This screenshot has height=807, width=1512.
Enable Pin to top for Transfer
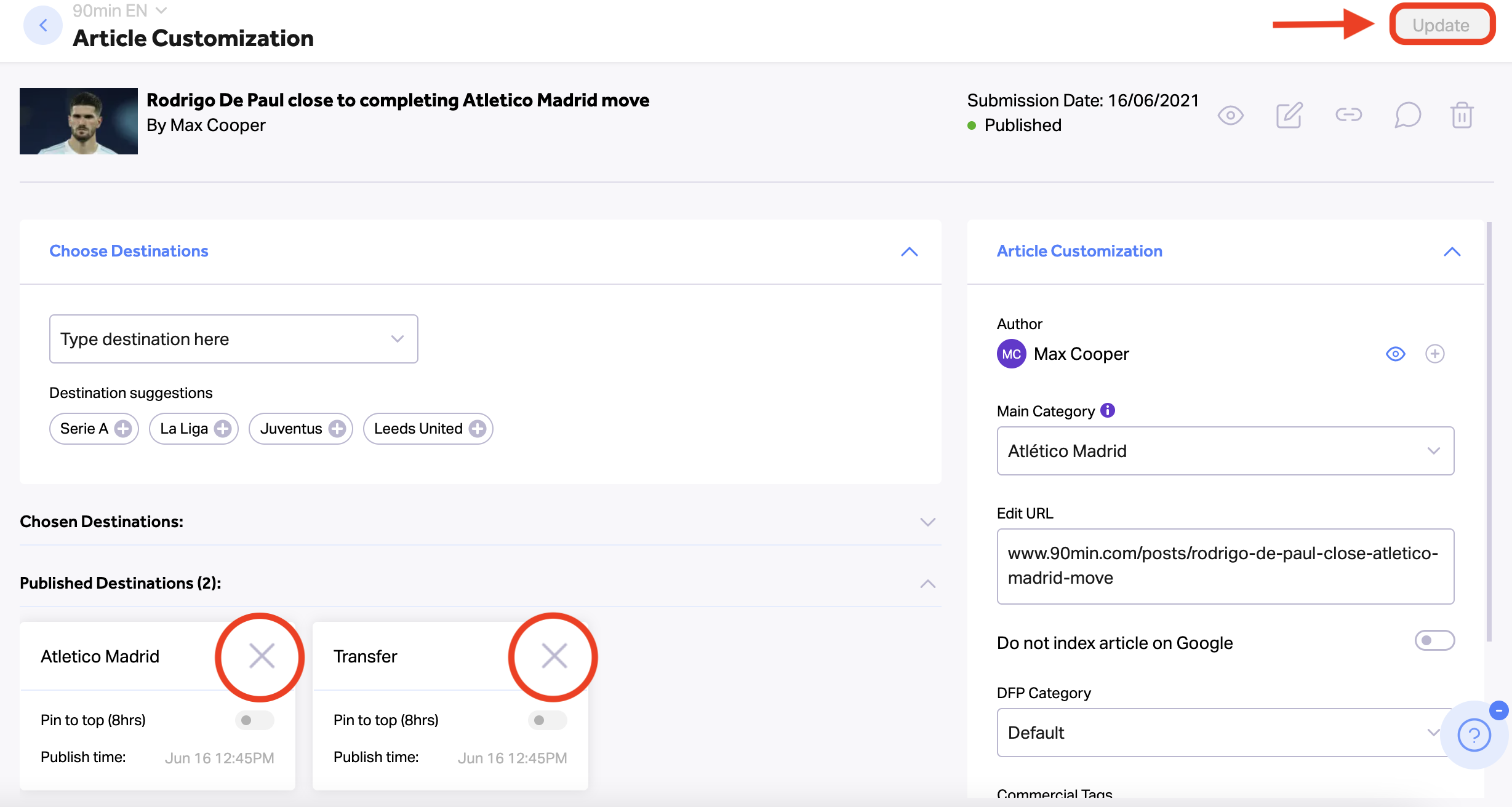pos(547,720)
